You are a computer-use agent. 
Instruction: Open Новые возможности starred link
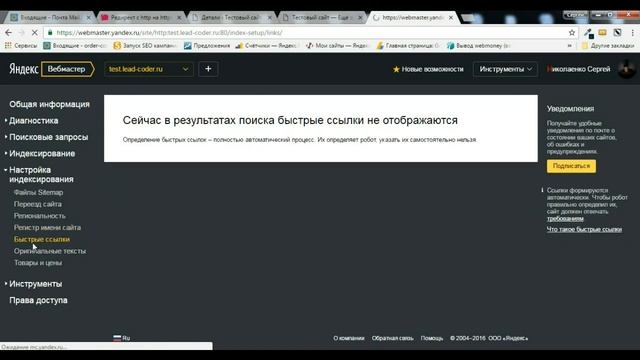click(x=428, y=69)
